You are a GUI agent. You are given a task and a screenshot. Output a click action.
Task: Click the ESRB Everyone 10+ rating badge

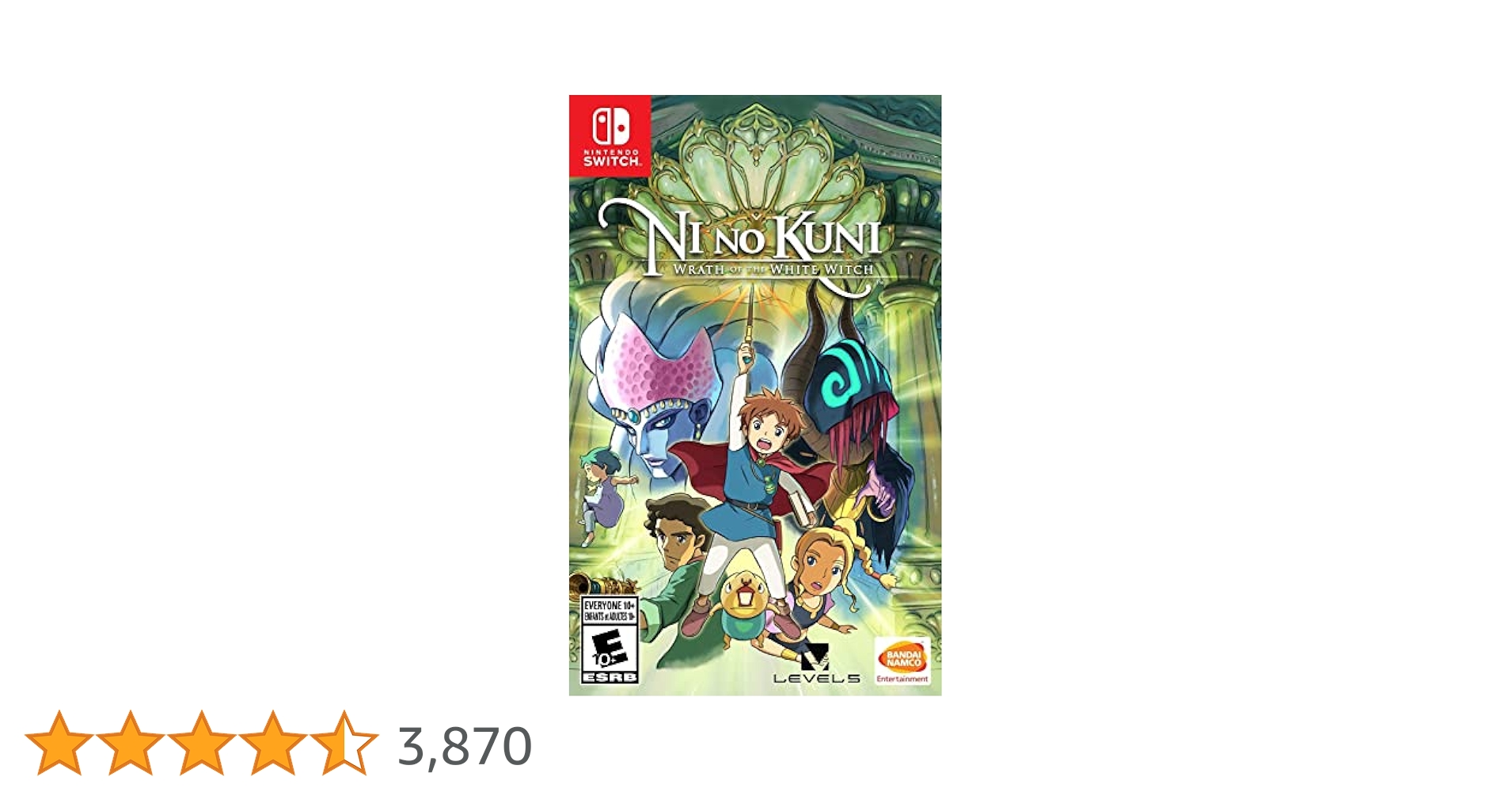tap(610, 640)
